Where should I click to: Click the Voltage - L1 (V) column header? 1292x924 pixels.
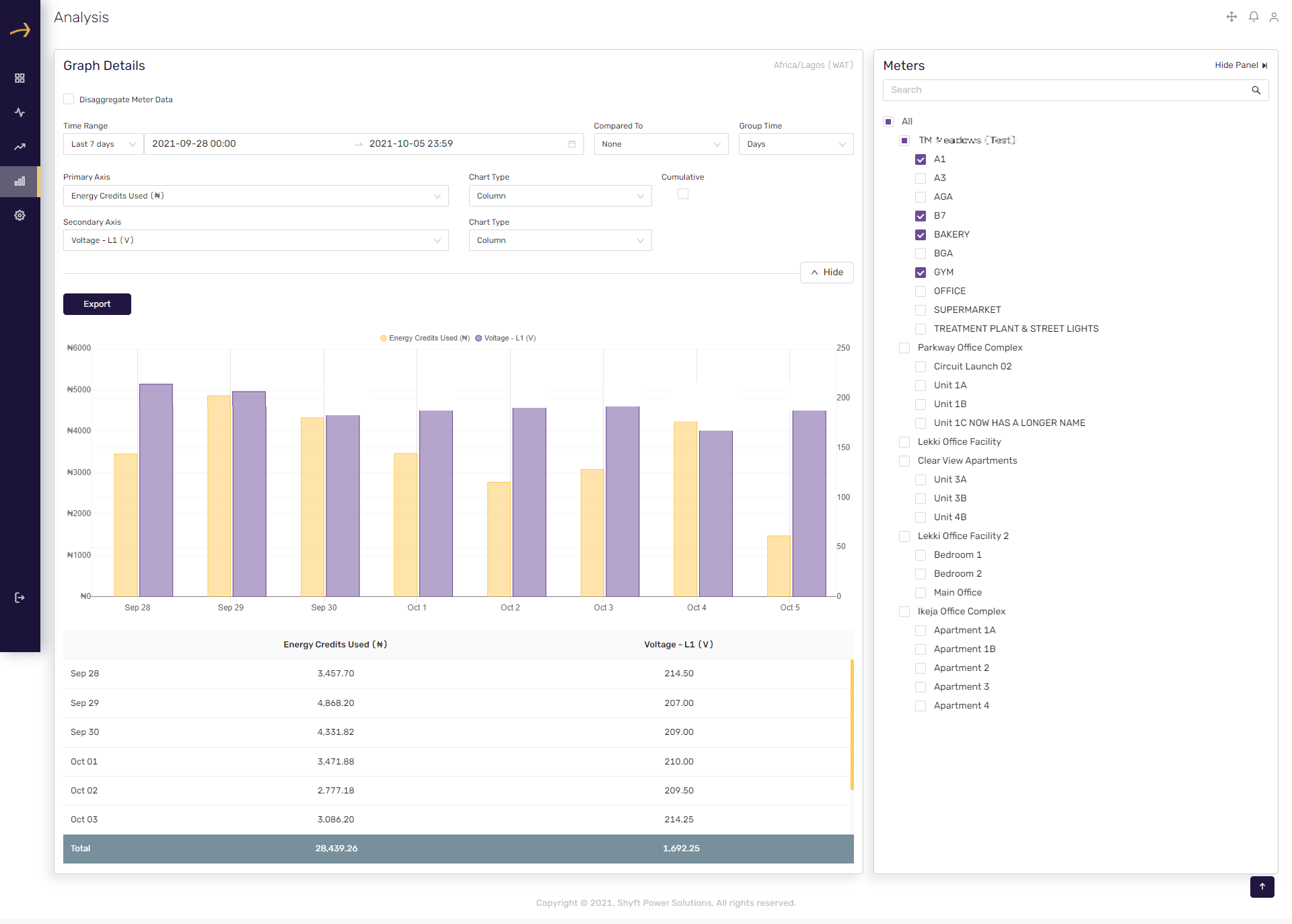678,645
